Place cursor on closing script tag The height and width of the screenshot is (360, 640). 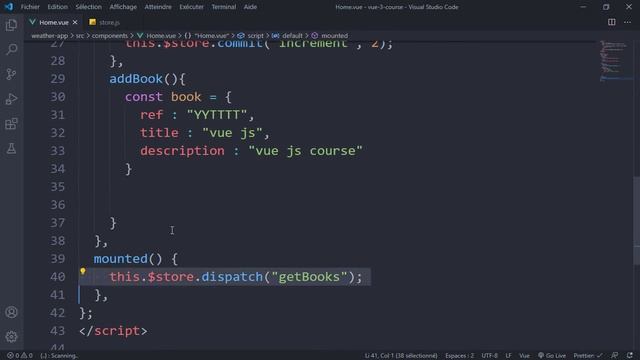113,331
